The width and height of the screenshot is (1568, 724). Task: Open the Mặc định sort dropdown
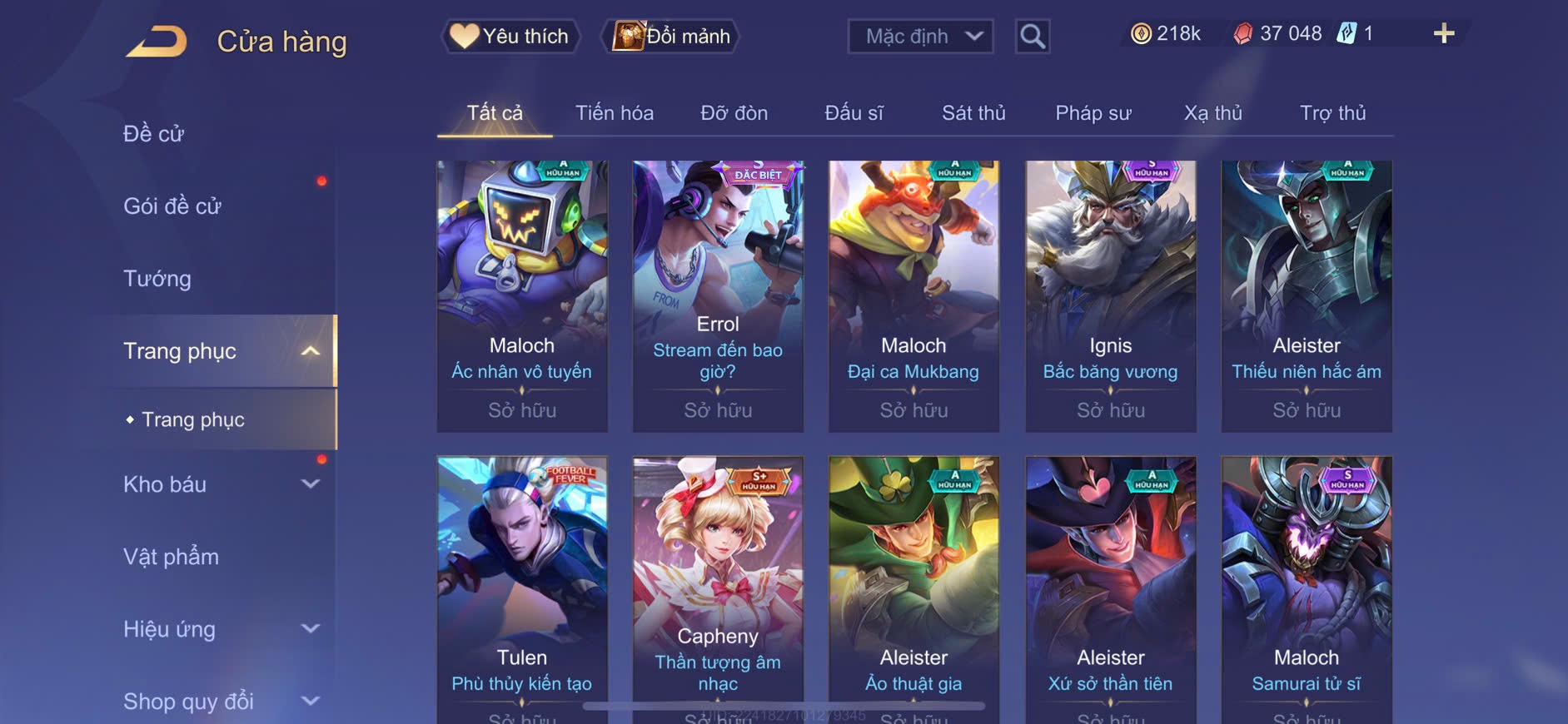coord(921,37)
